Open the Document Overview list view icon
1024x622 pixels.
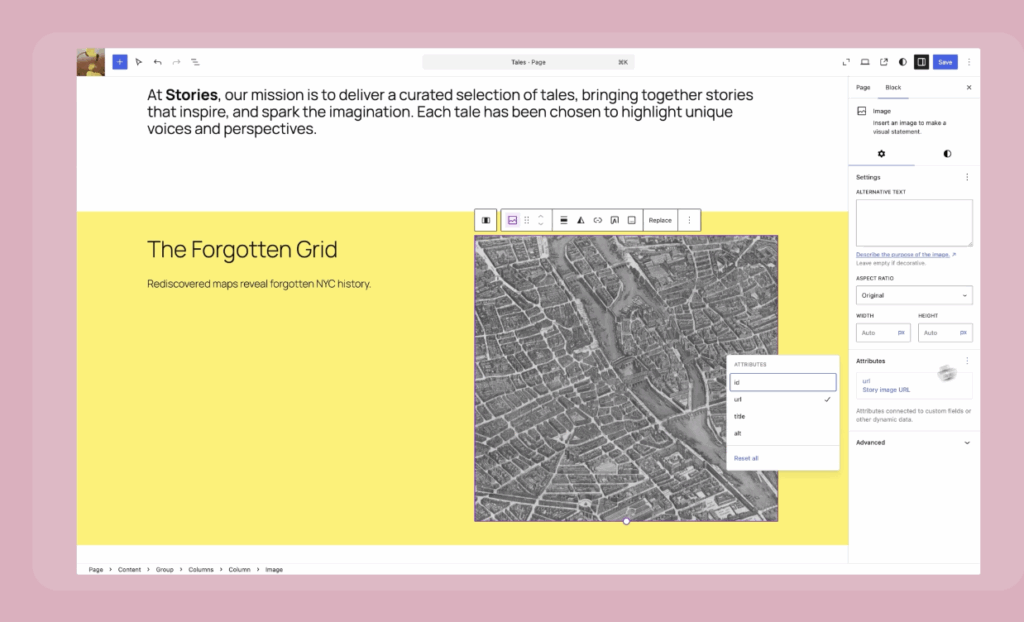coord(195,62)
